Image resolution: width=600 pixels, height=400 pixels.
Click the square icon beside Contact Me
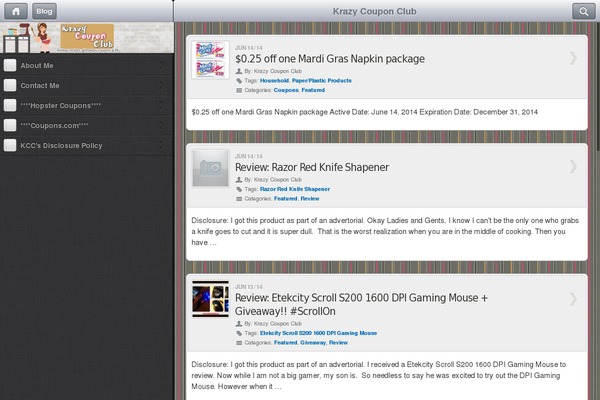pyautogui.click(x=10, y=85)
